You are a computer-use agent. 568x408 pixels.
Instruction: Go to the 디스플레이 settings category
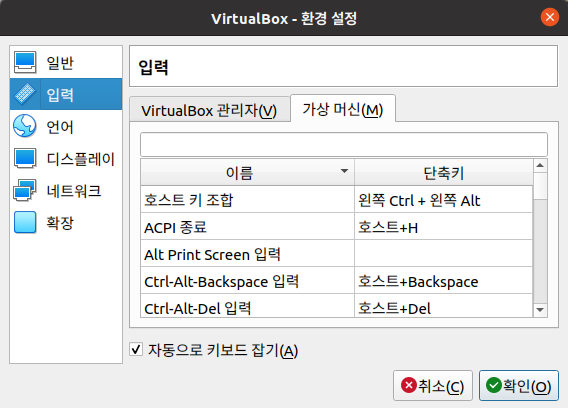(66, 158)
